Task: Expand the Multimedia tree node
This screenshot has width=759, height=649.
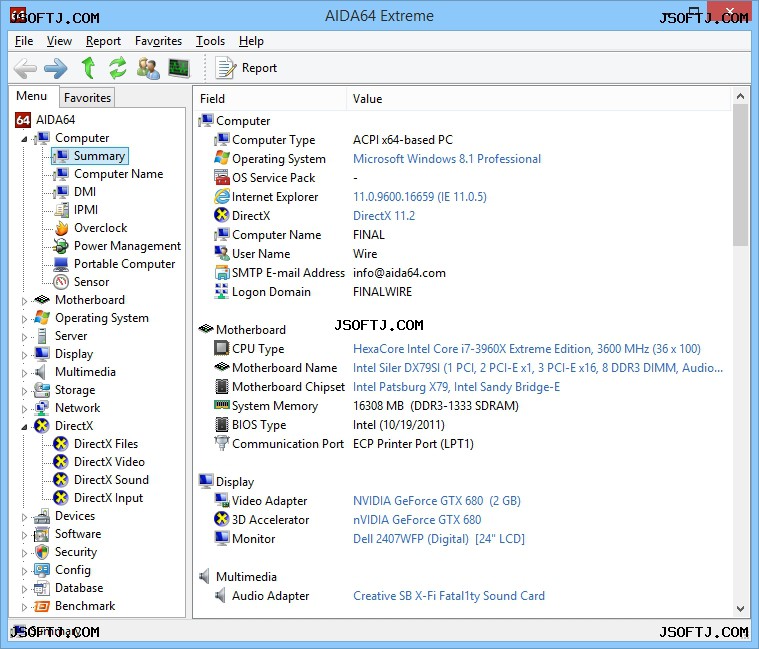Action: click(24, 373)
